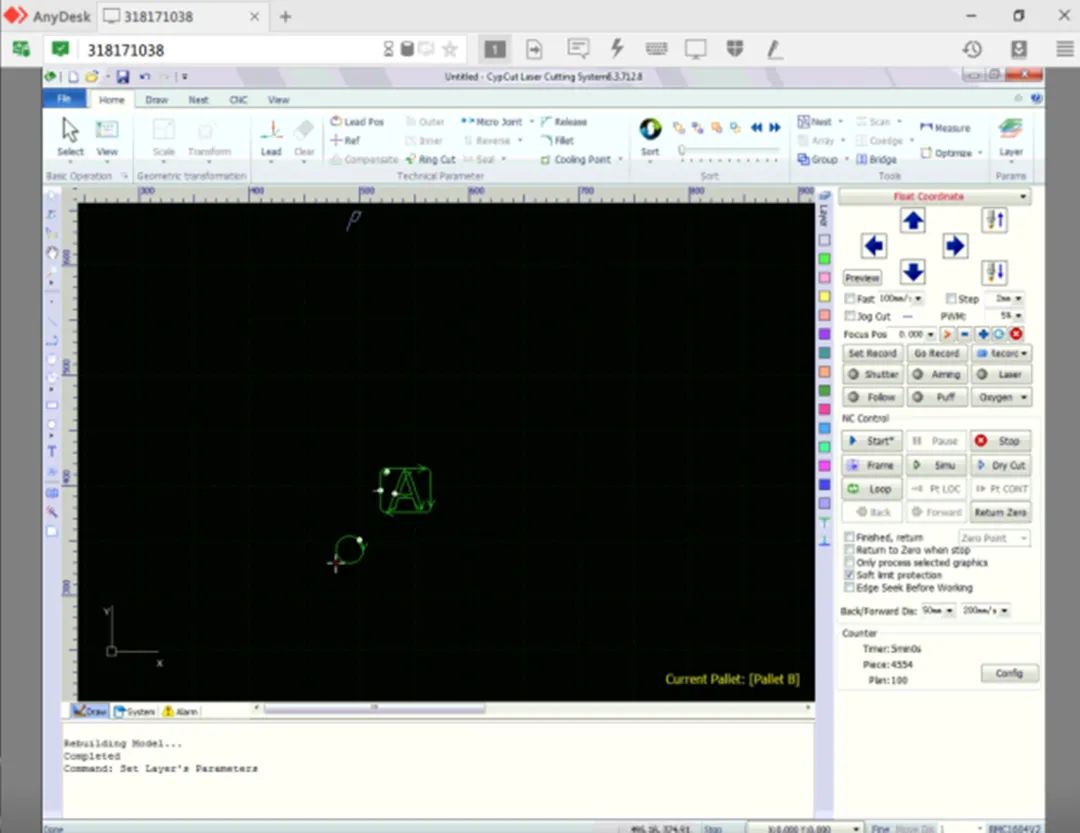Image resolution: width=1080 pixels, height=833 pixels.
Task: Click the Frame button
Action: [x=872, y=465]
